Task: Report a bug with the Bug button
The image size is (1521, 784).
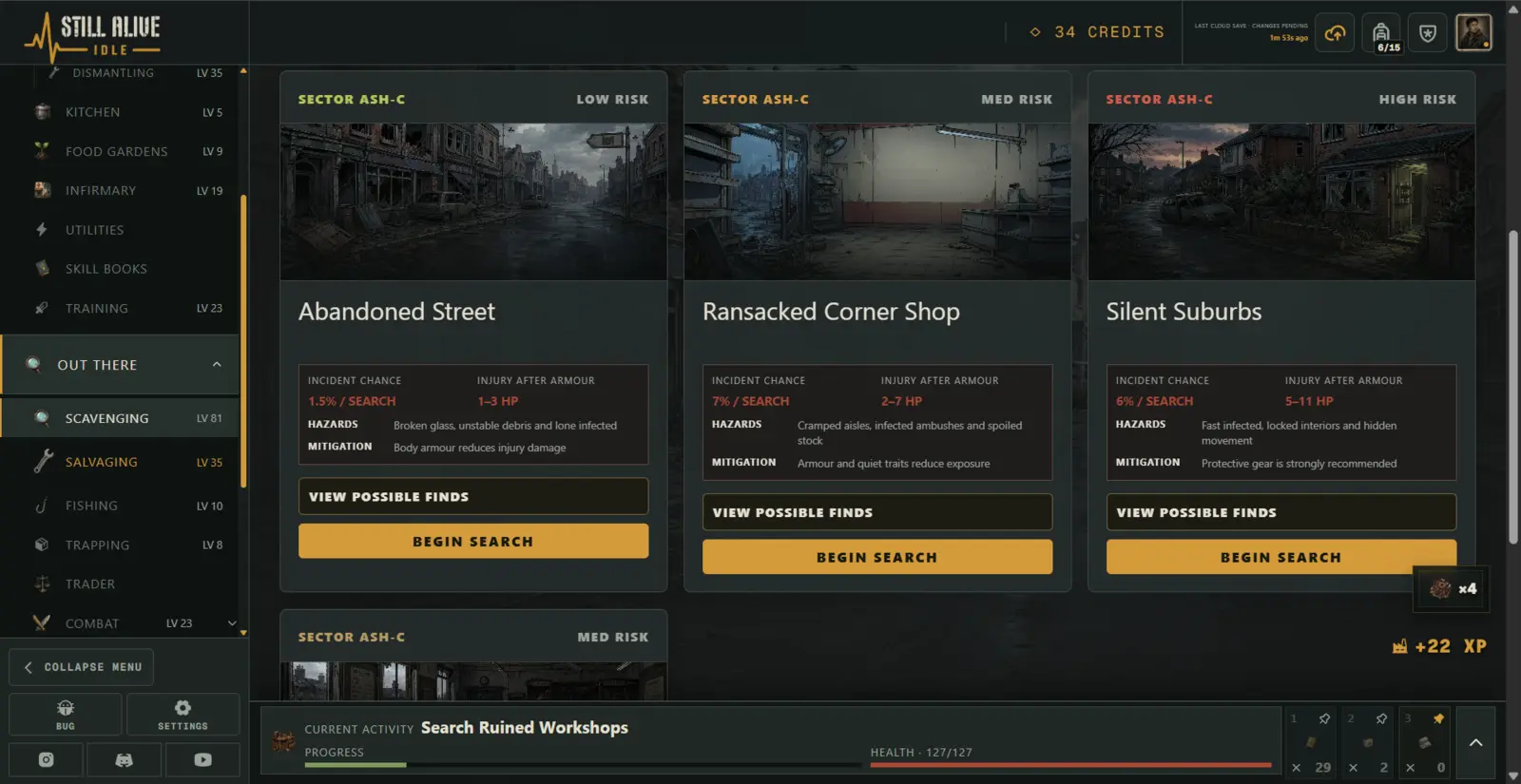Action: coord(66,714)
